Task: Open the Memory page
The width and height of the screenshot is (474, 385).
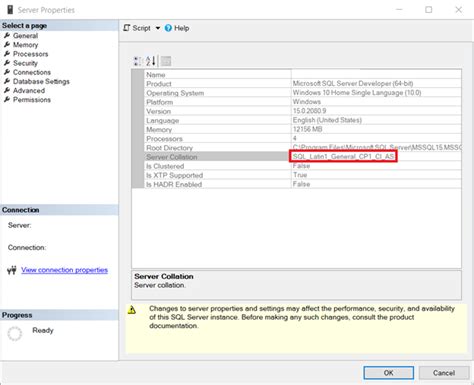Action: click(x=25, y=45)
